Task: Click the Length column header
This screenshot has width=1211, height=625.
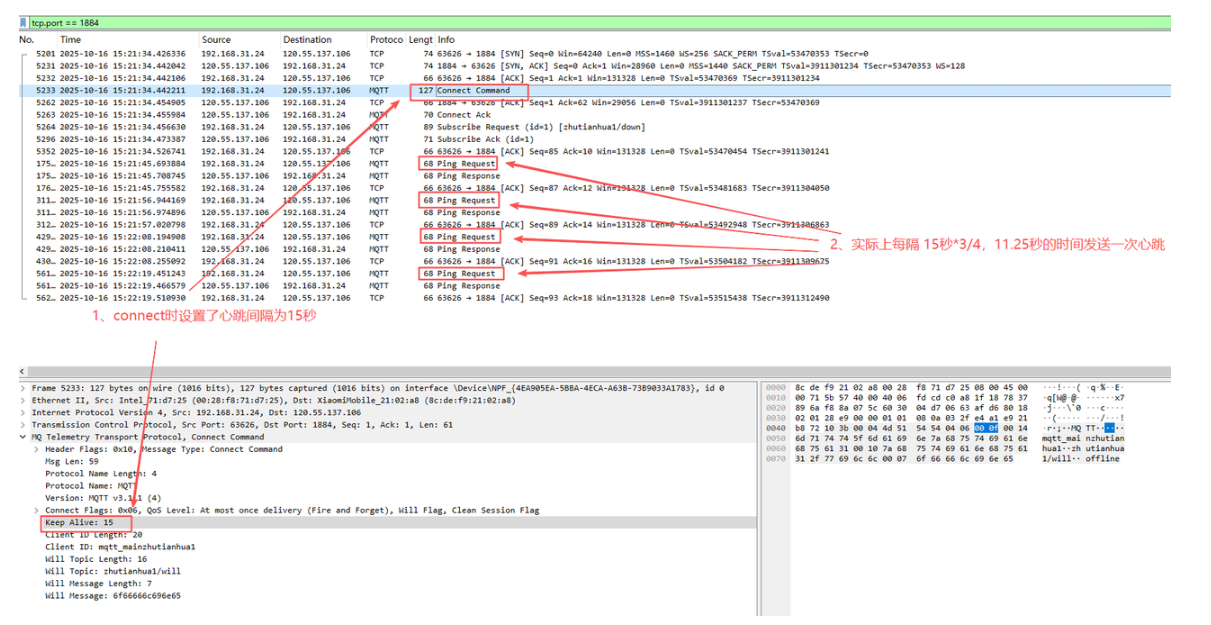Action: pos(420,40)
